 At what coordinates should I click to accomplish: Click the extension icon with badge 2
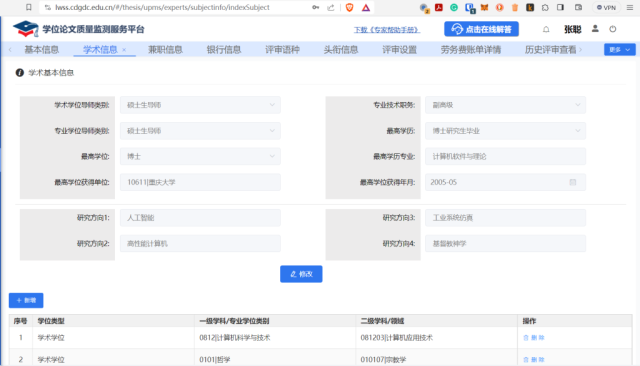pyautogui.click(x=424, y=8)
